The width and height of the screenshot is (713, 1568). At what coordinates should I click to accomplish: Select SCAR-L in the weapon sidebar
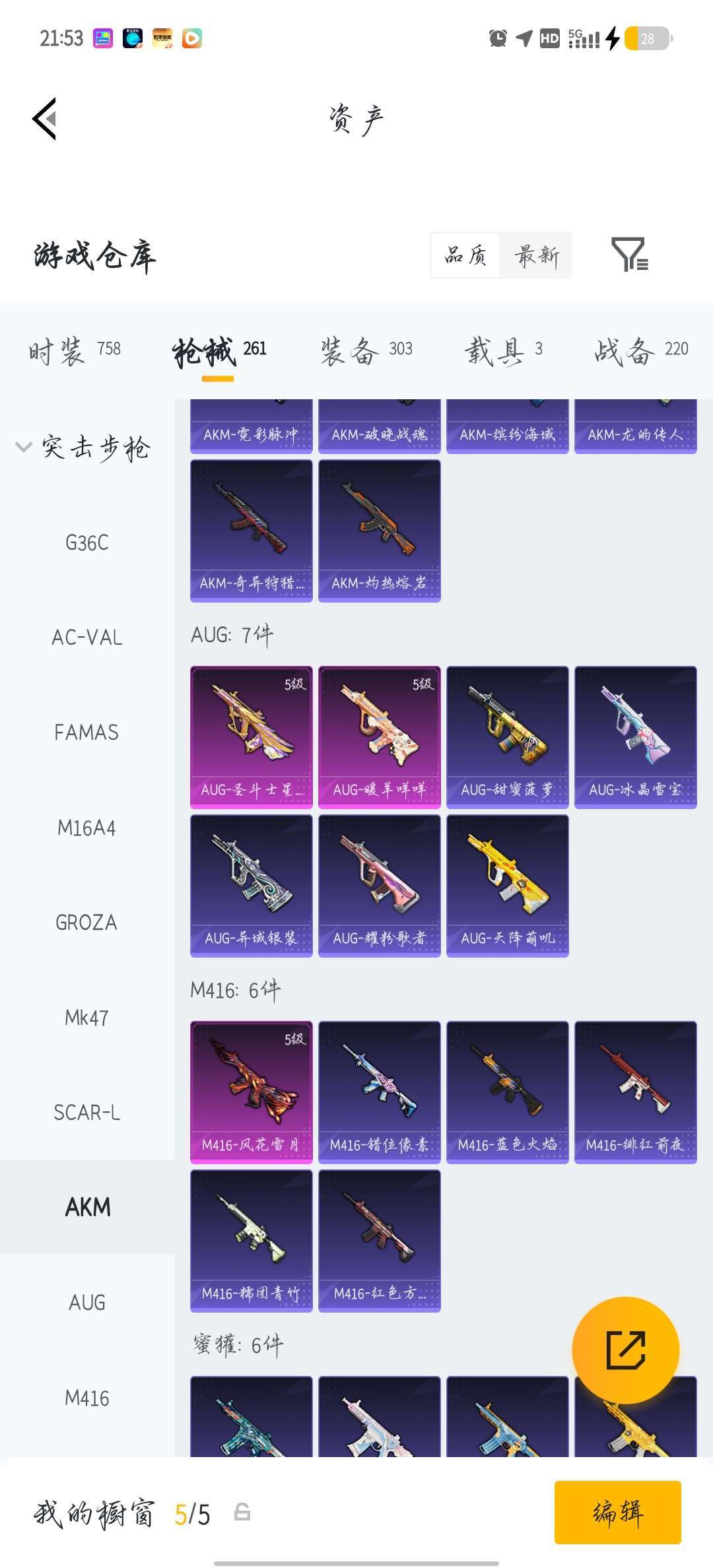point(87,1113)
